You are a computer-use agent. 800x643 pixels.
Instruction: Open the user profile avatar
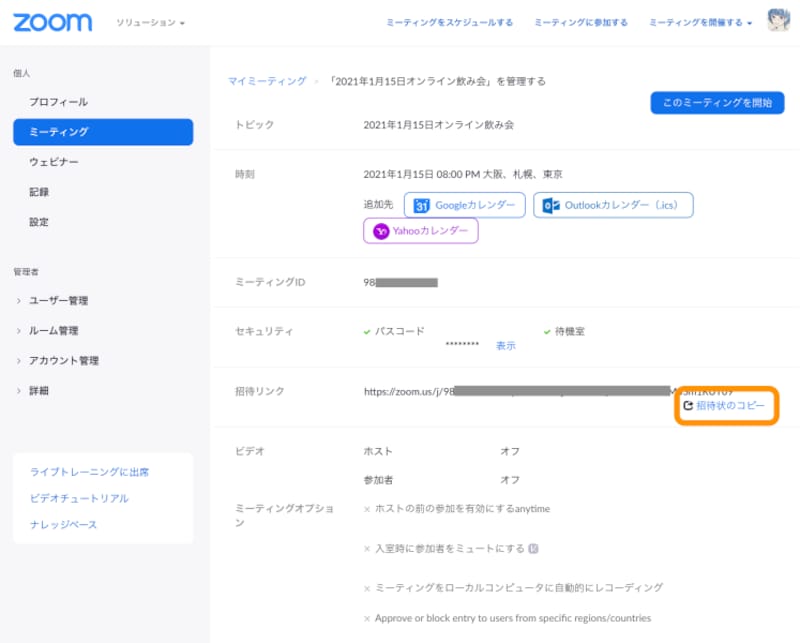point(780,21)
